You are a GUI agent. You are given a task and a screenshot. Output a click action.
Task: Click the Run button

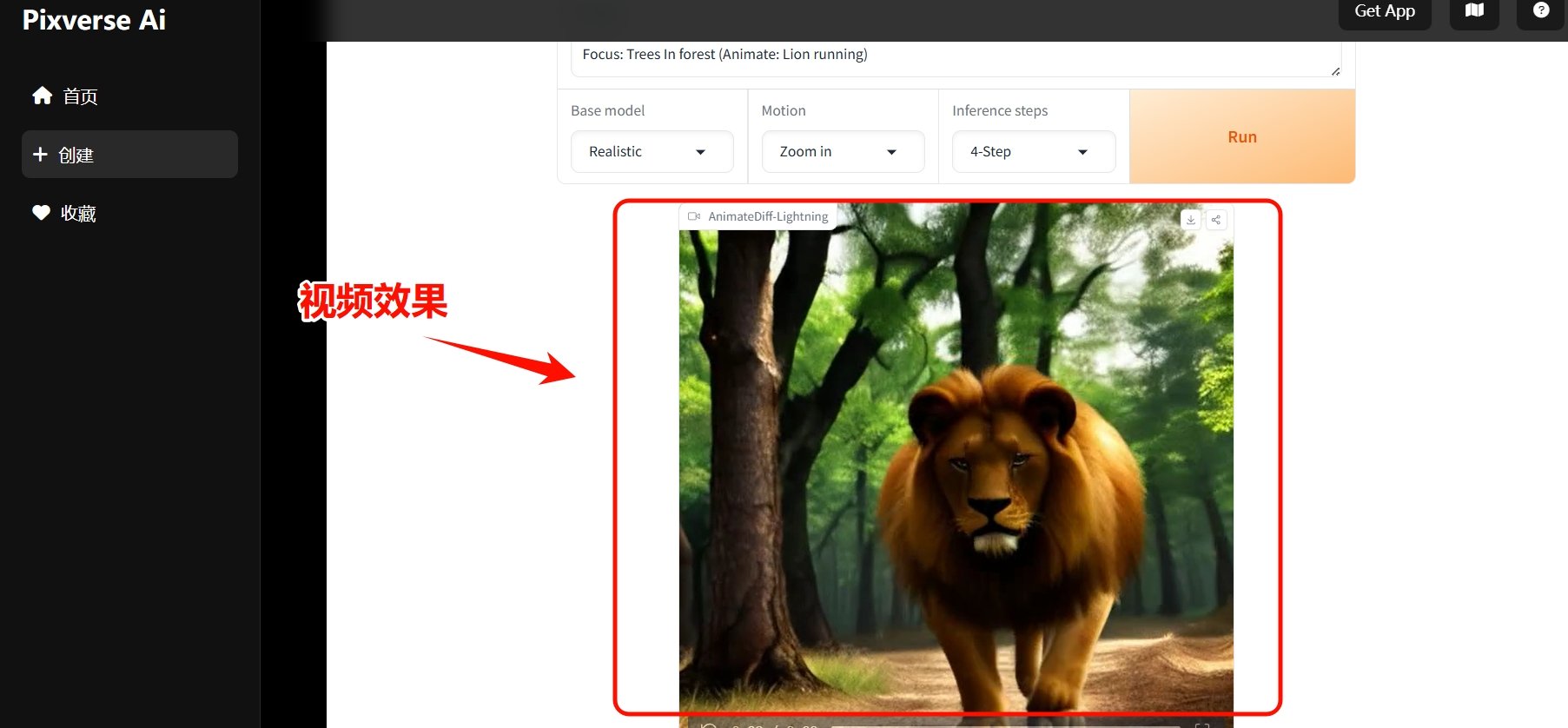click(x=1242, y=136)
